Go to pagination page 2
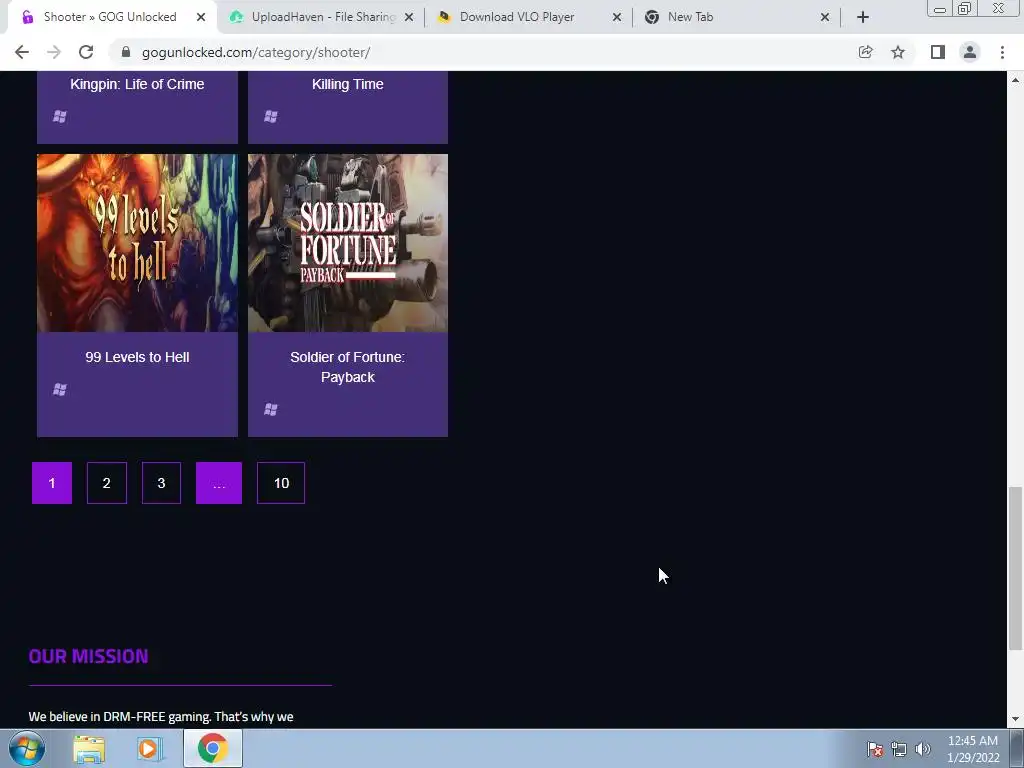The width and height of the screenshot is (1024, 768). (x=106, y=483)
